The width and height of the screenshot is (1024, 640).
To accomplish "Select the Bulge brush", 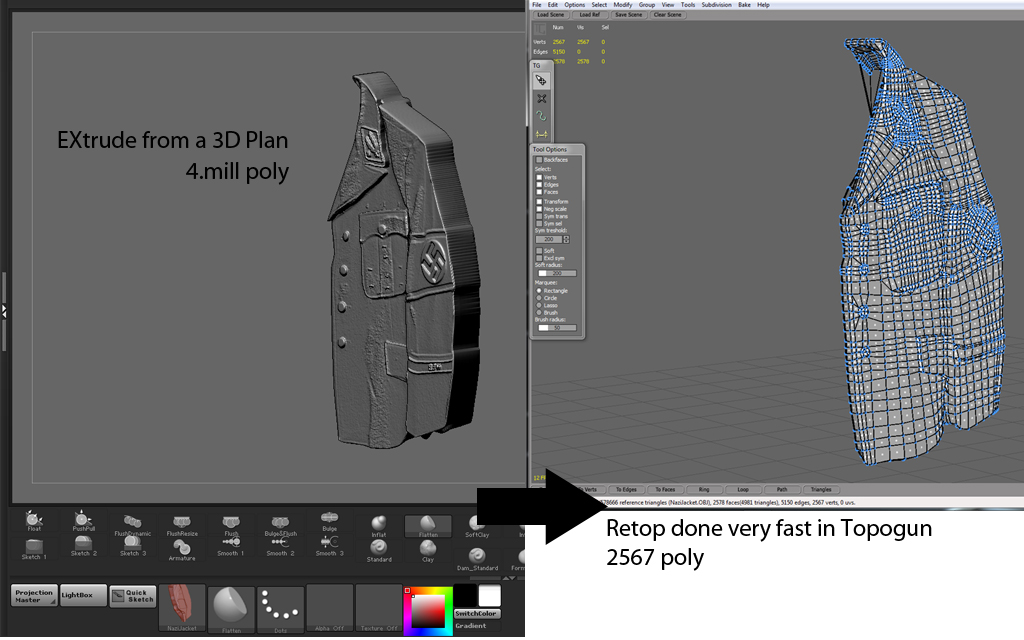I will (329, 520).
